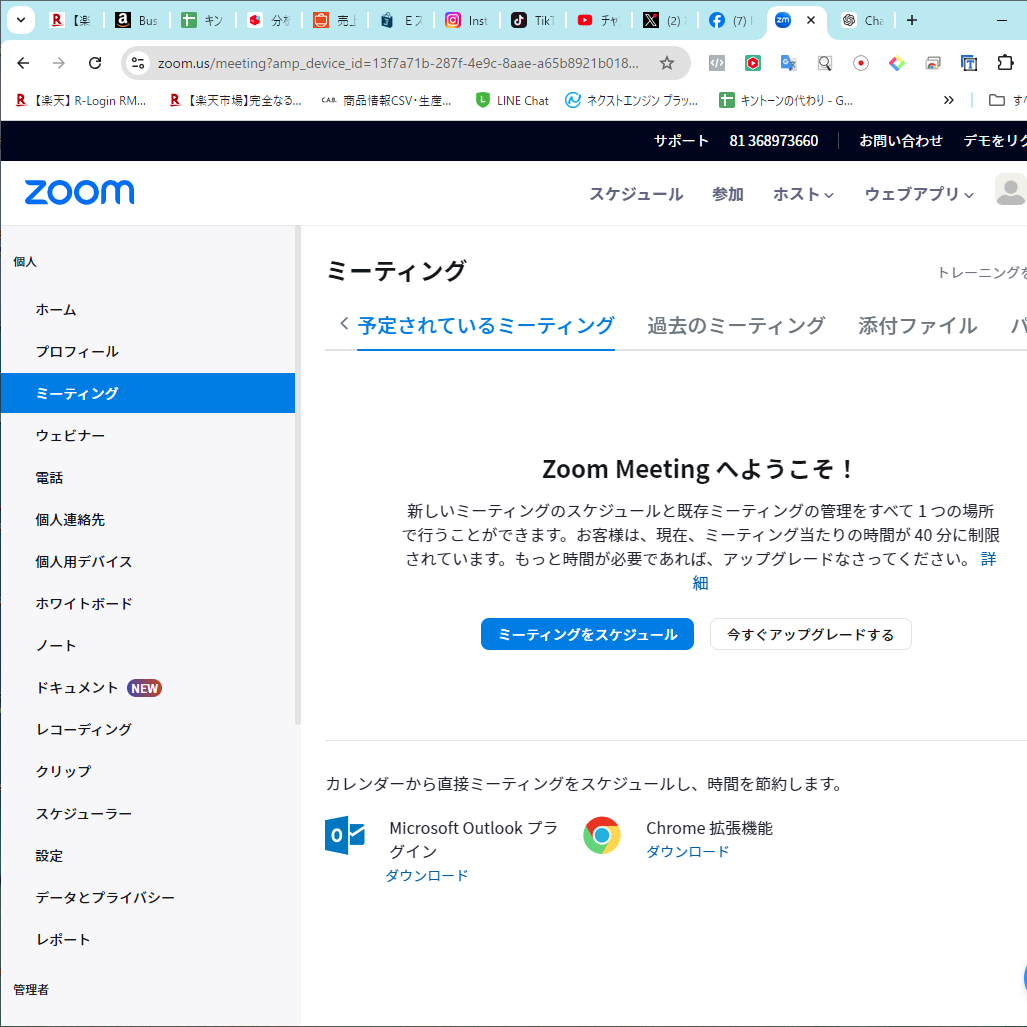This screenshot has height=1027, width=1027.
Task: Select the 予定されているミーティング tab
Action: (x=486, y=326)
